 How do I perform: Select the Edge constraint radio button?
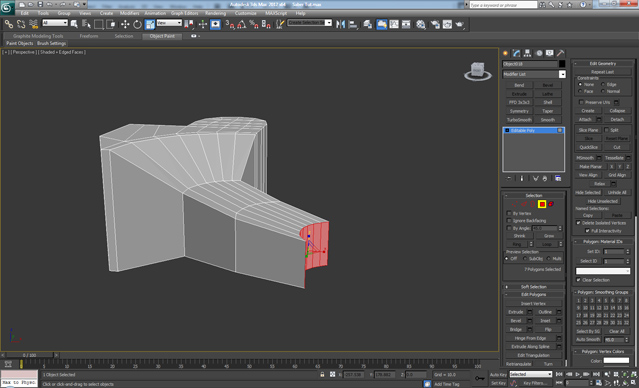(603, 84)
